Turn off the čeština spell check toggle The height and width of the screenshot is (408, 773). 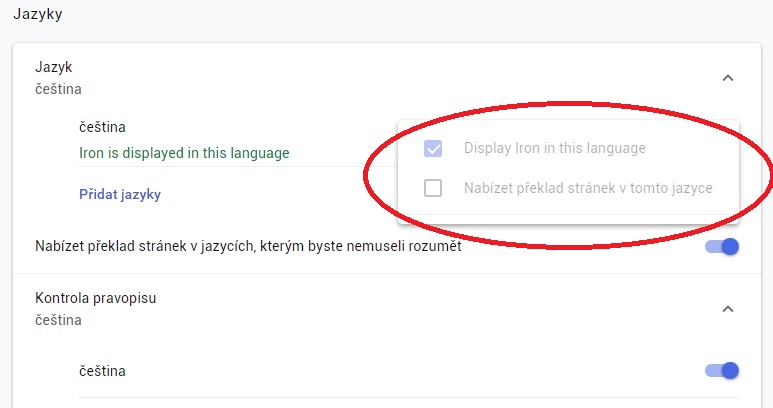pyautogui.click(x=722, y=371)
